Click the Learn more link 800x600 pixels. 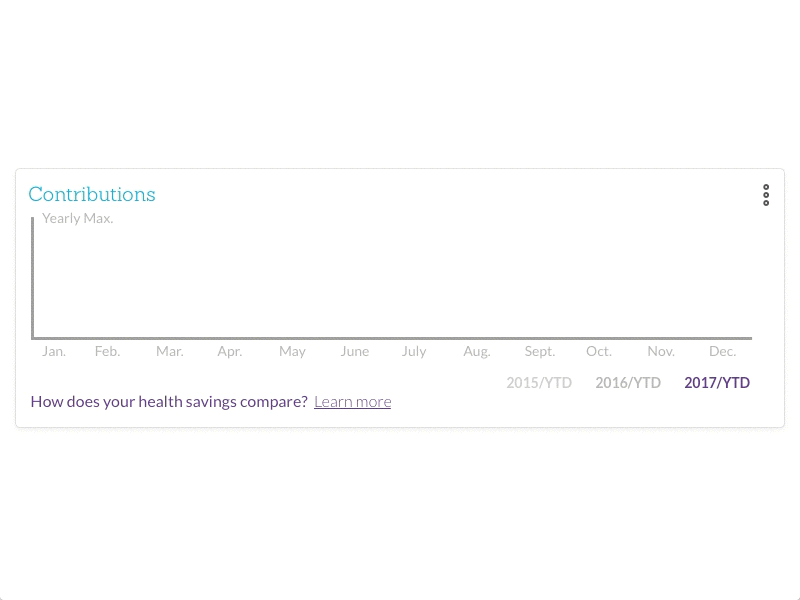tap(352, 402)
